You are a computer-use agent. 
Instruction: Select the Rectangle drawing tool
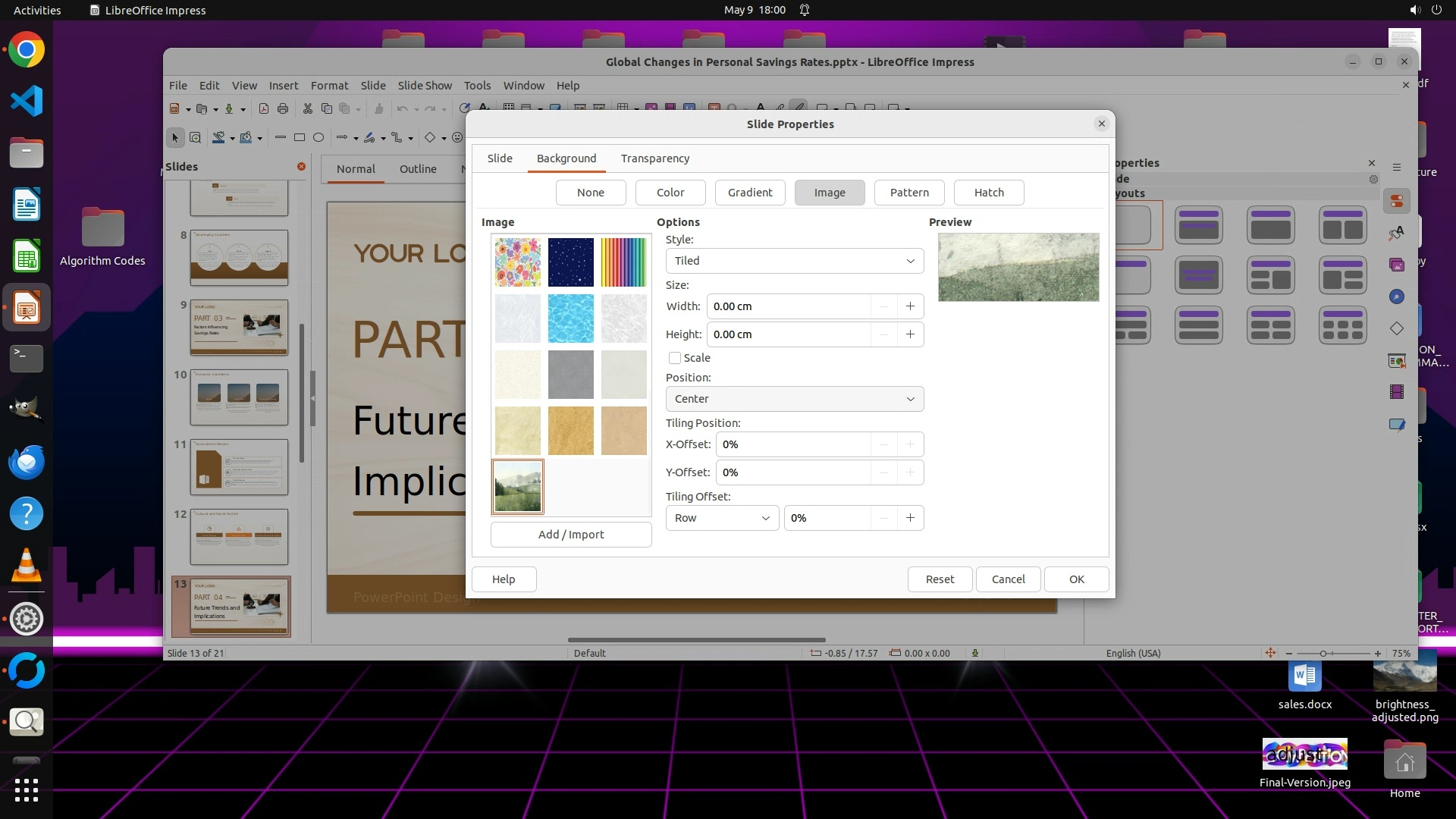click(x=300, y=137)
